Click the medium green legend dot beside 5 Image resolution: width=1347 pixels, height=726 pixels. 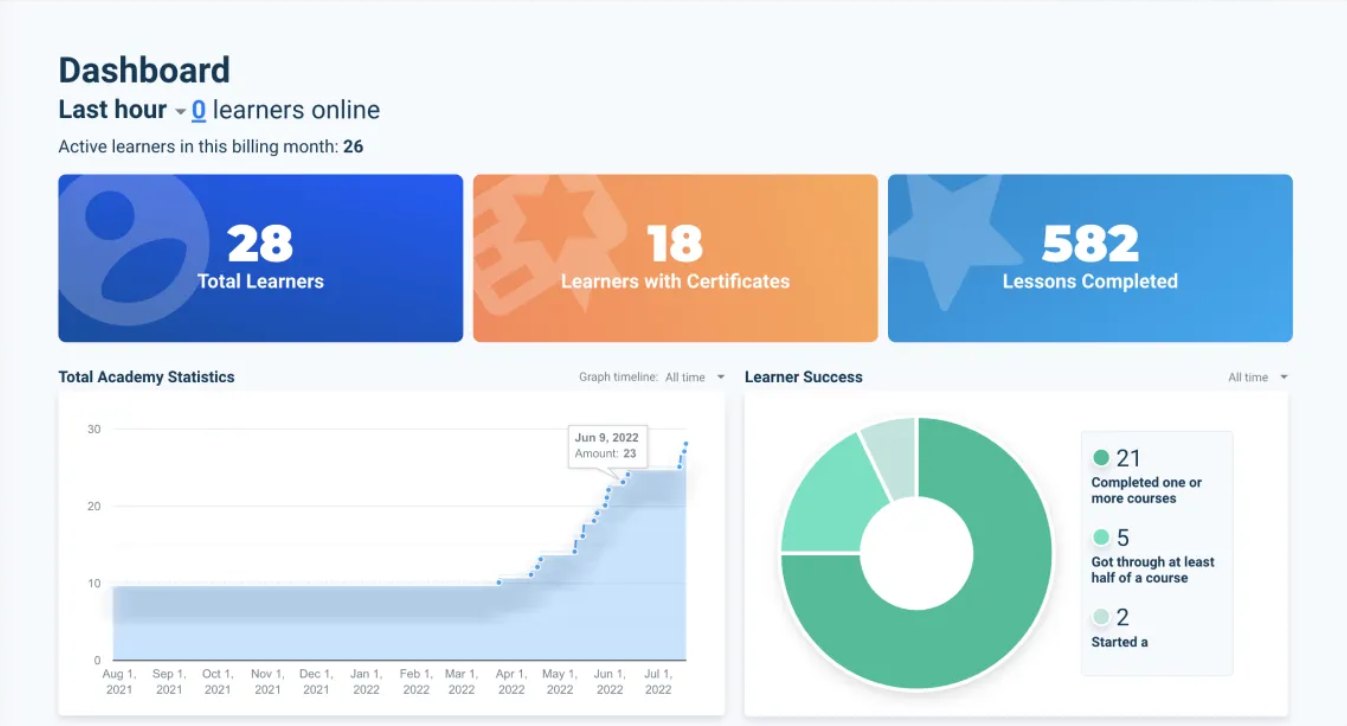[1101, 538]
